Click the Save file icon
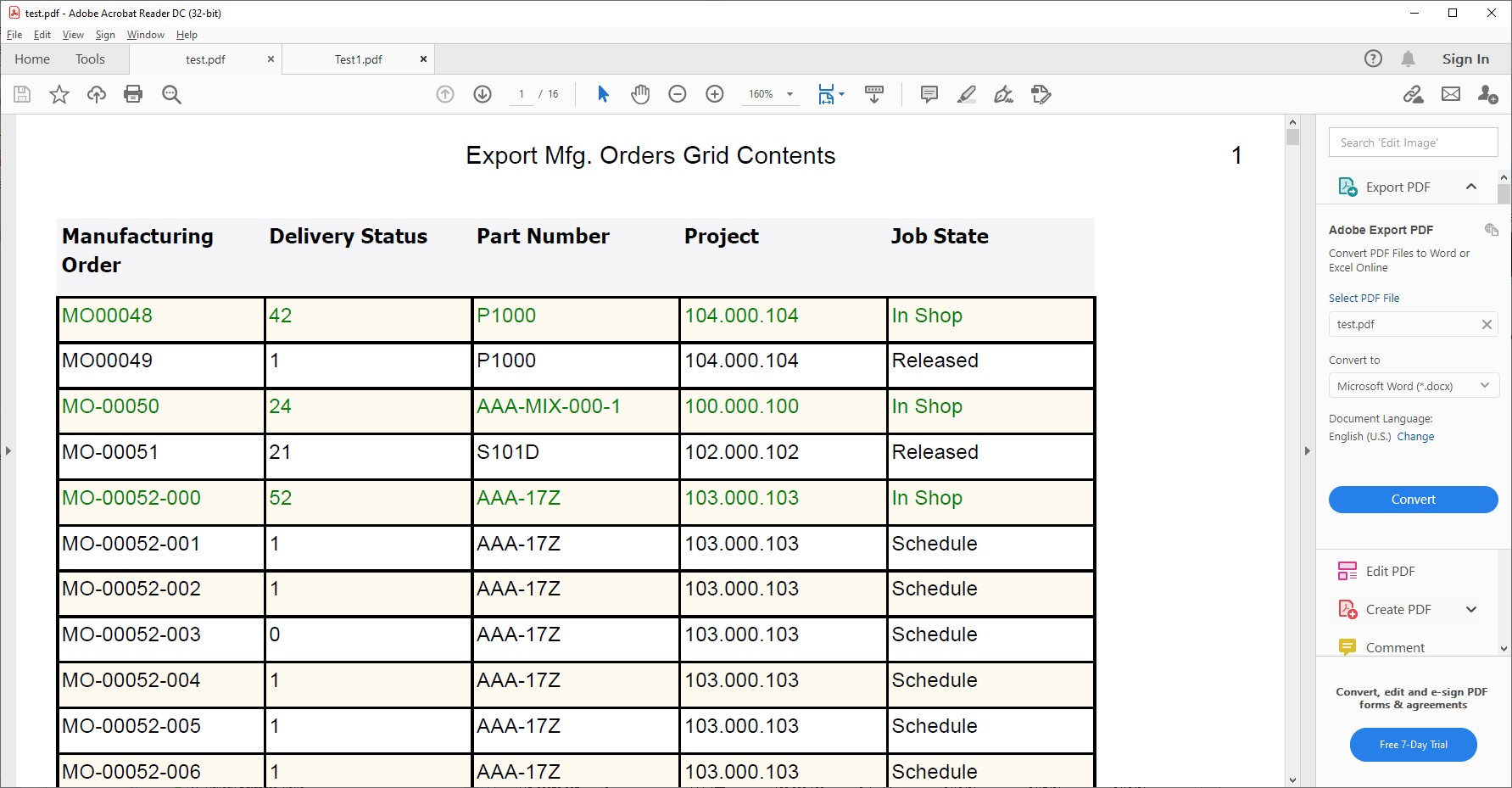 click(x=23, y=94)
